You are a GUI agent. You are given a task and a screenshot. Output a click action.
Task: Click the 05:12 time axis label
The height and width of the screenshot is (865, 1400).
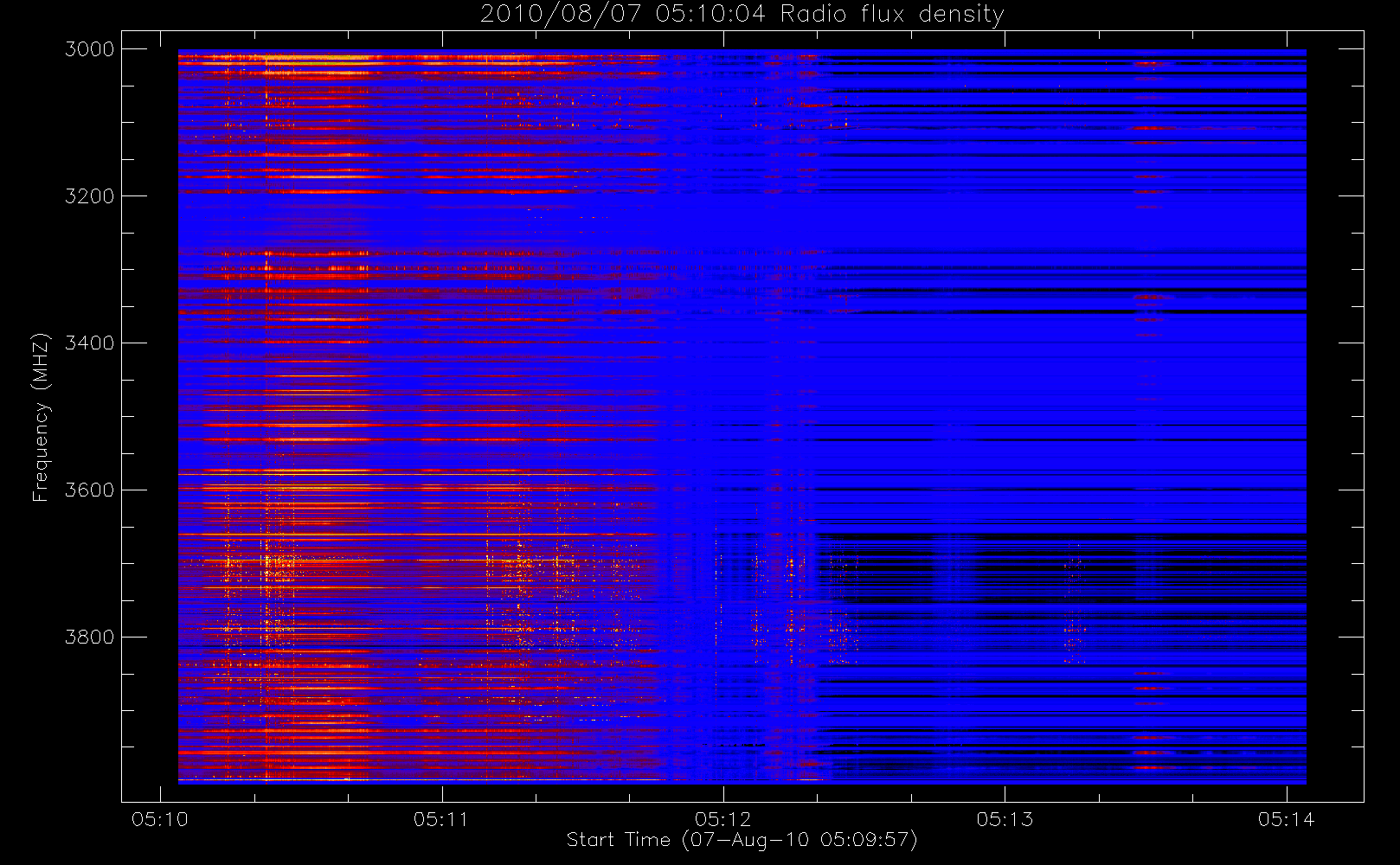click(723, 819)
